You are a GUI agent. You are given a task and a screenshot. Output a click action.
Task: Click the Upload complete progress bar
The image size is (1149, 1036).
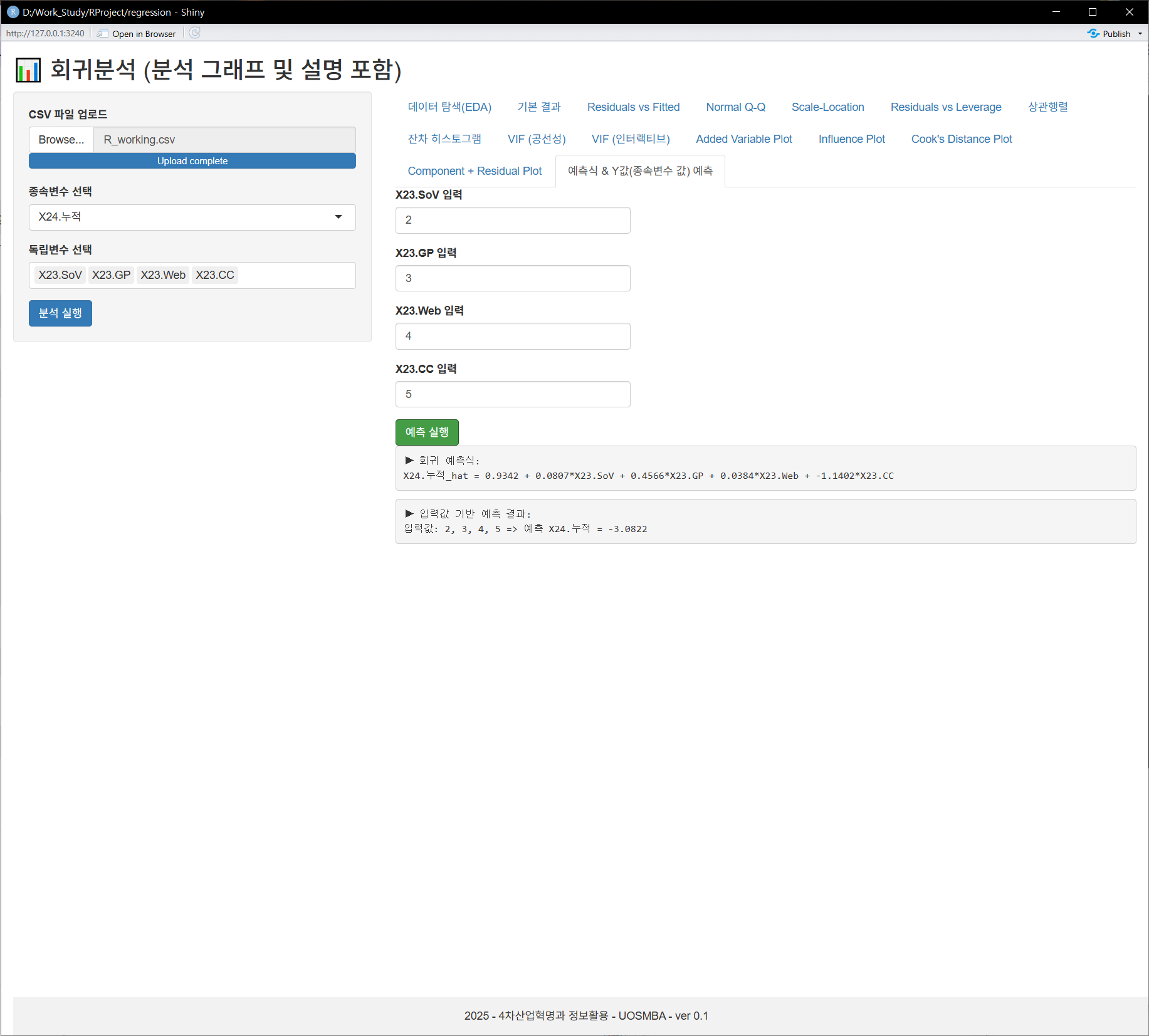[192, 160]
